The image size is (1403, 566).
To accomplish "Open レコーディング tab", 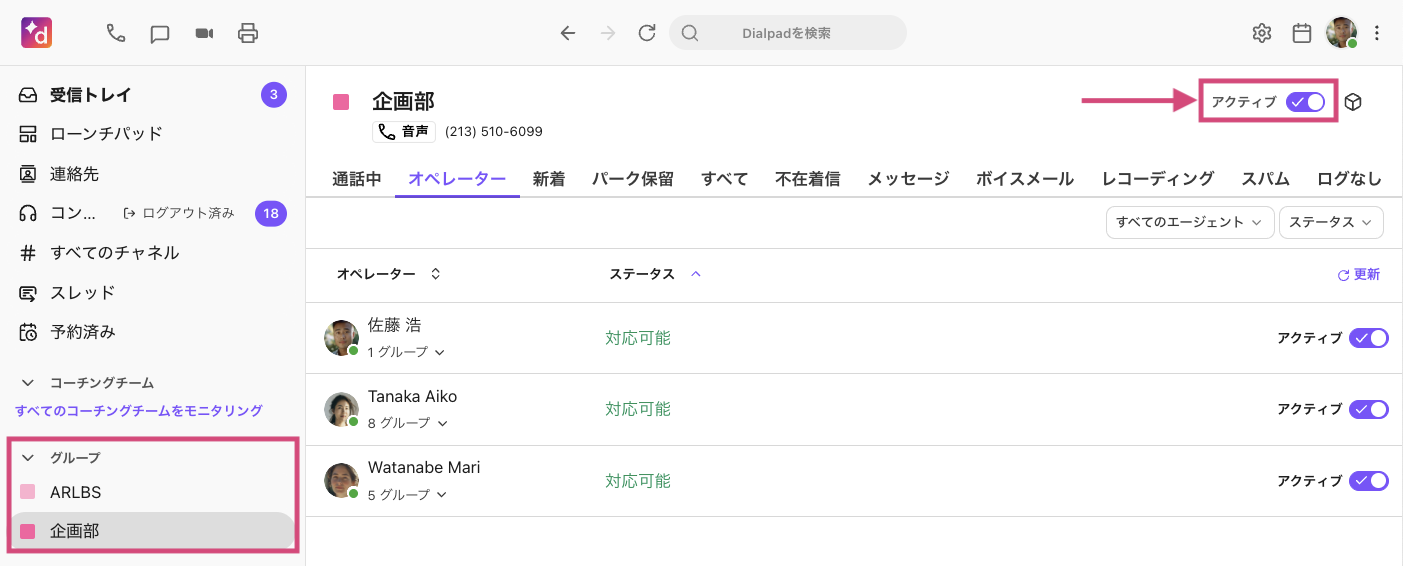I will tap(1158, 179).
